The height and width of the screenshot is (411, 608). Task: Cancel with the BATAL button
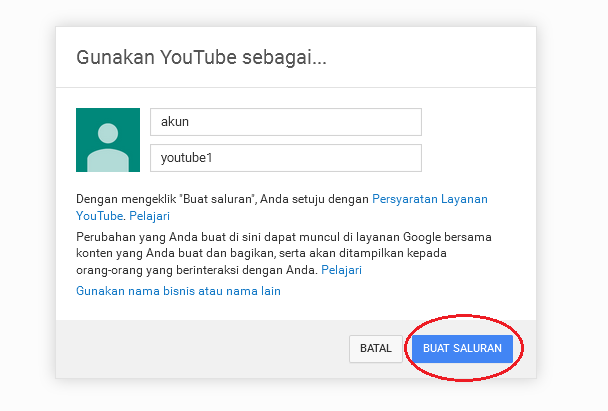[376, 349]
